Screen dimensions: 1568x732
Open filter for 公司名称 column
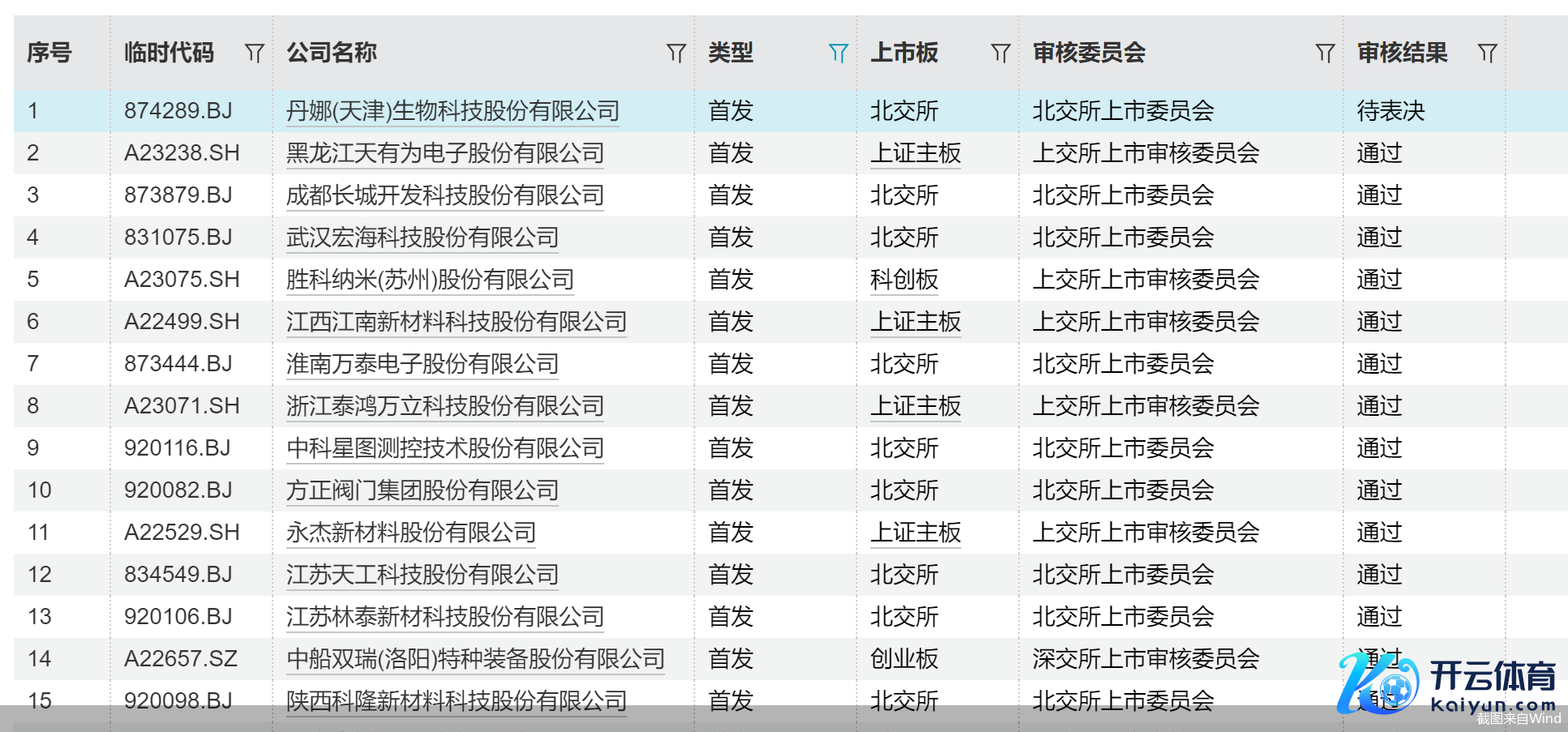tap(676, 54)
